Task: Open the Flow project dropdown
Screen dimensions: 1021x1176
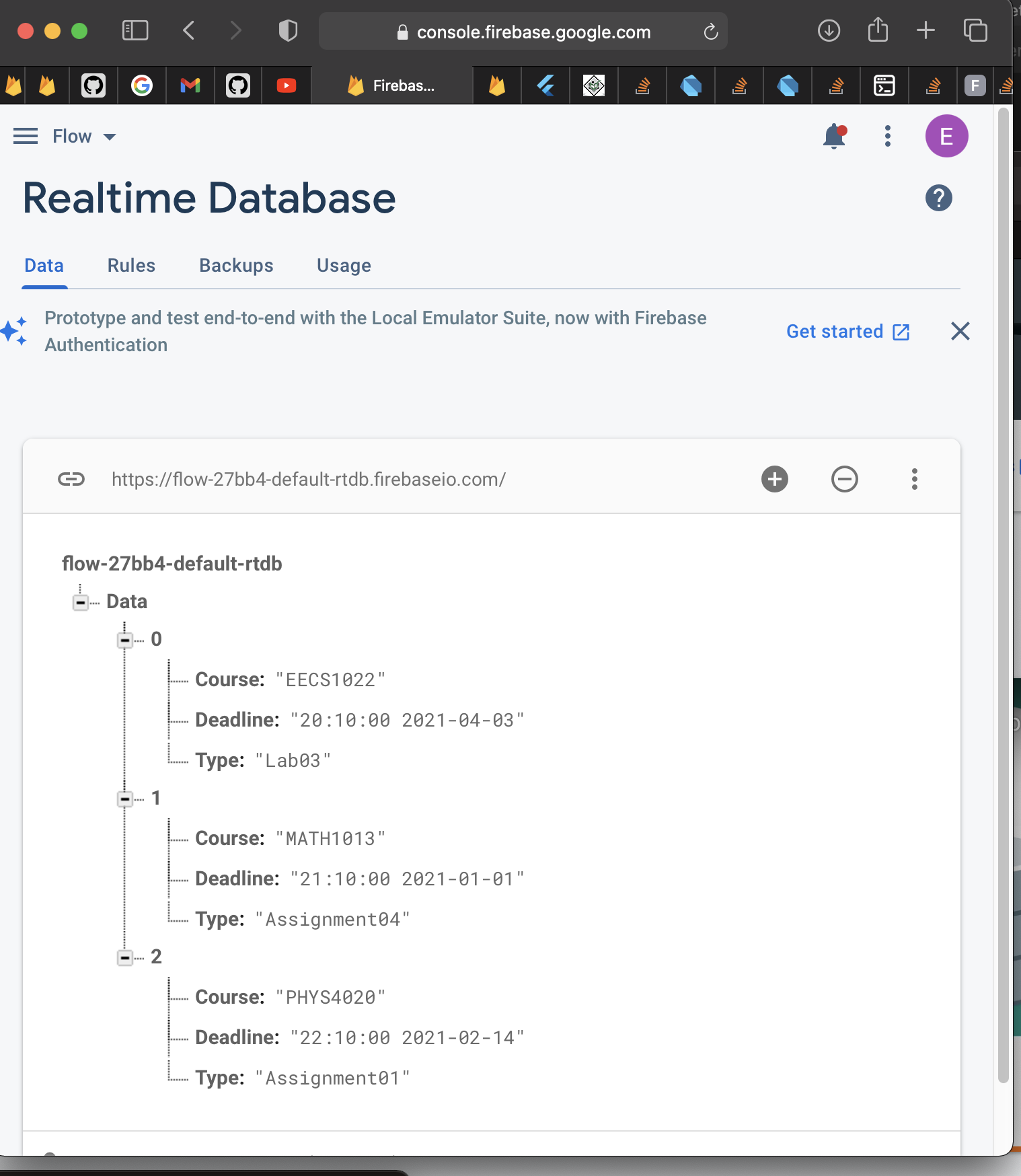Action: 84,137
